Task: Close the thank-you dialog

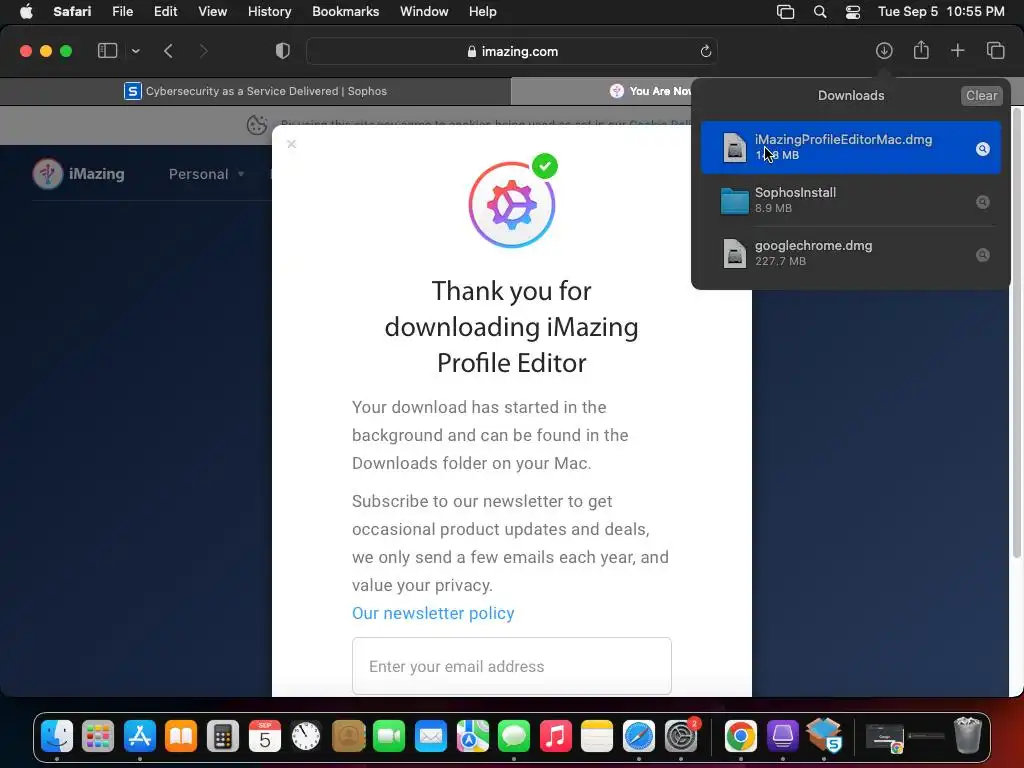Action: [291, 144]
